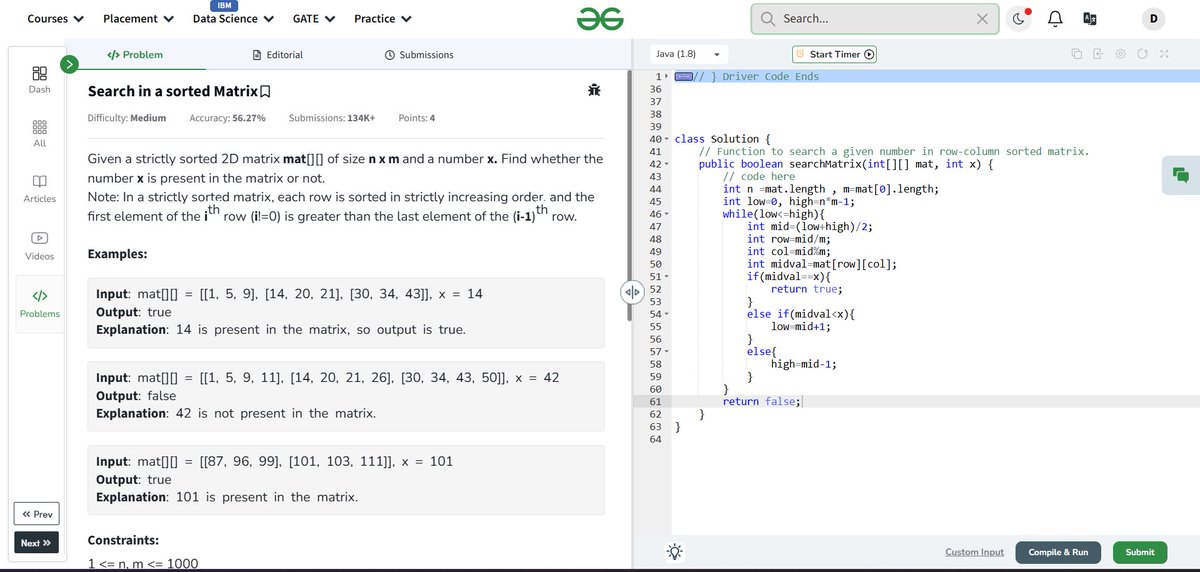Open the All sidebar item
Screen dimensions: 1200x572
click(39, 135)
